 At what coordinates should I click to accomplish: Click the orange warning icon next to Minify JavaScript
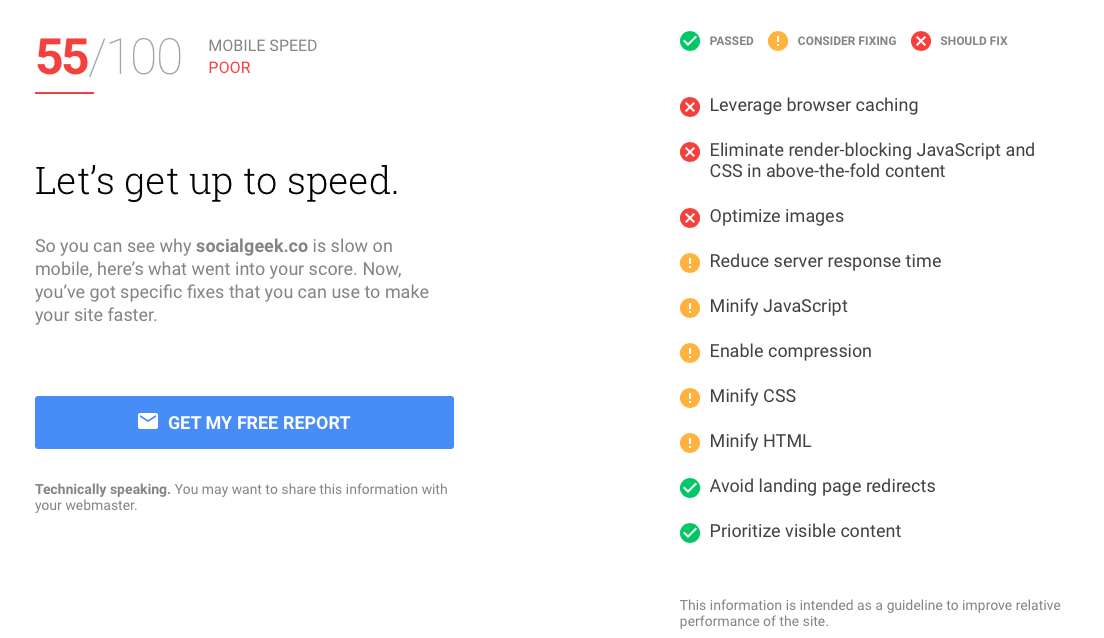tap(689, 308)
